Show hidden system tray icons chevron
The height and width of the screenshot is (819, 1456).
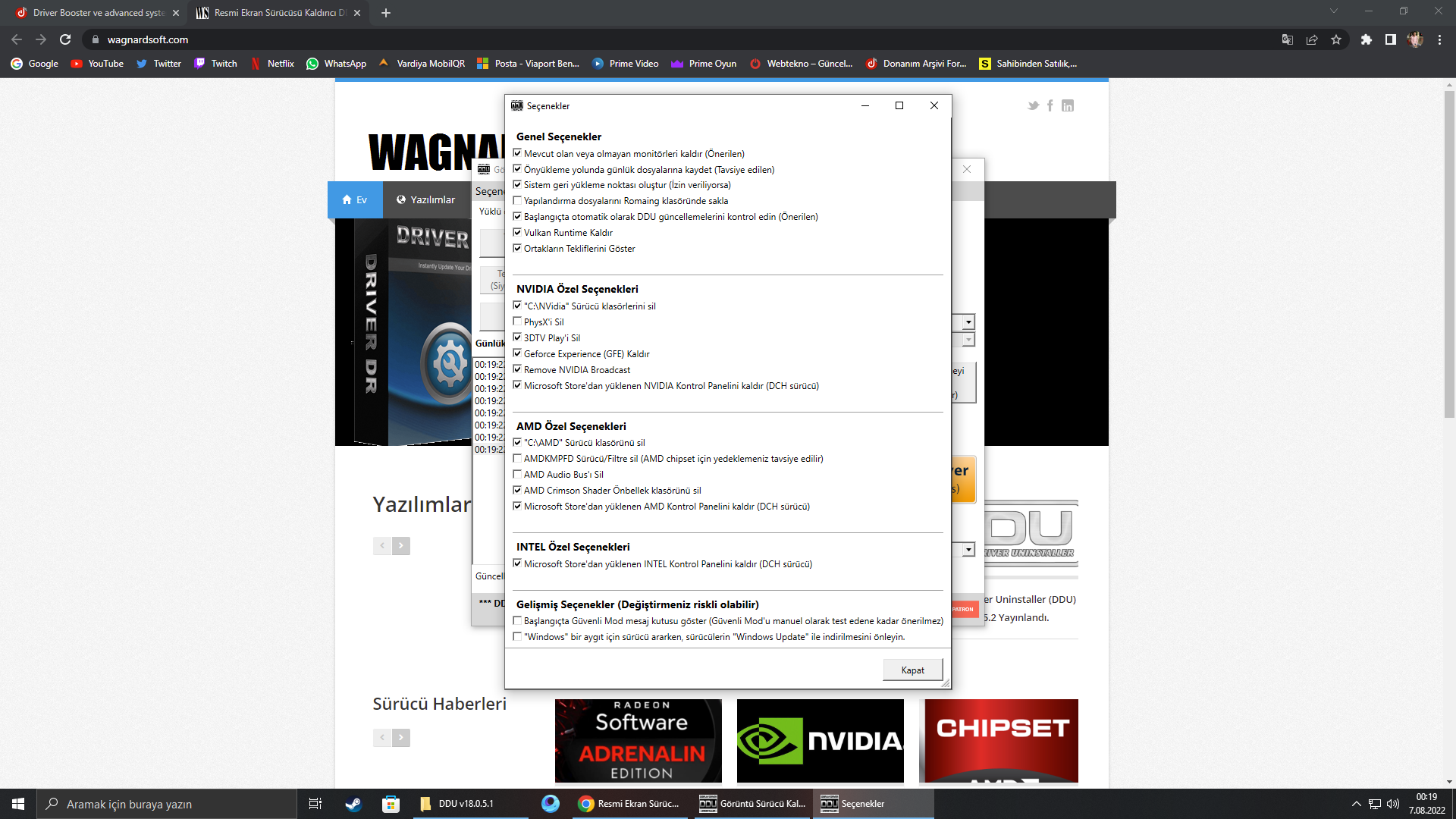point(1356,804)
